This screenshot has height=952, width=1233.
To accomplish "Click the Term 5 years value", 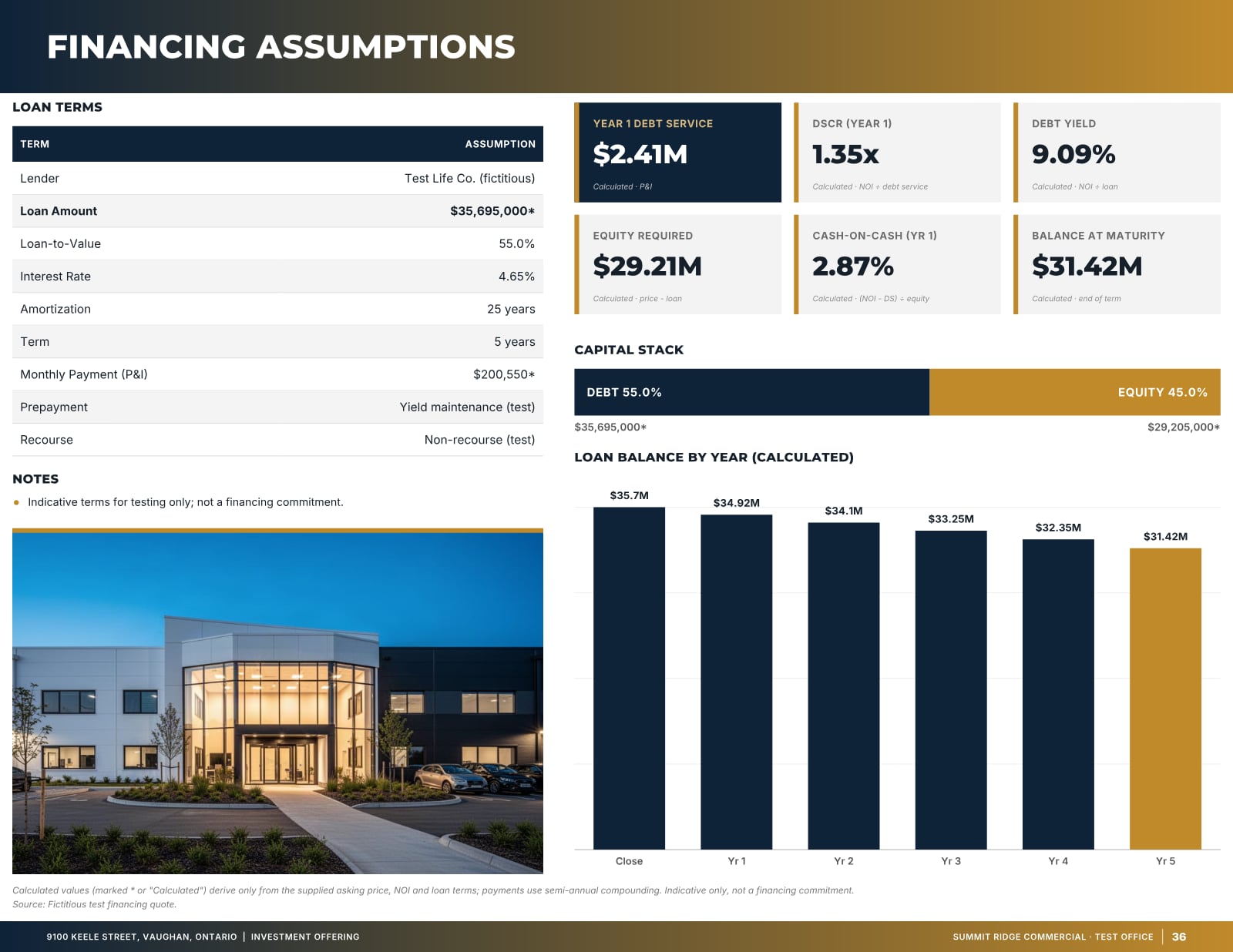I will point(515,342).
